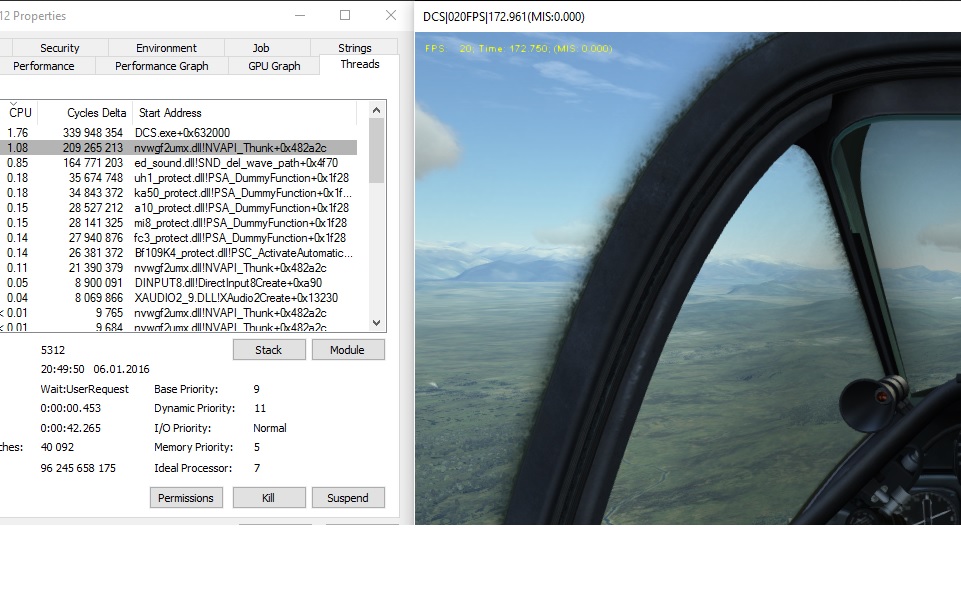Click the thread ID value 5312

point(53,350)
